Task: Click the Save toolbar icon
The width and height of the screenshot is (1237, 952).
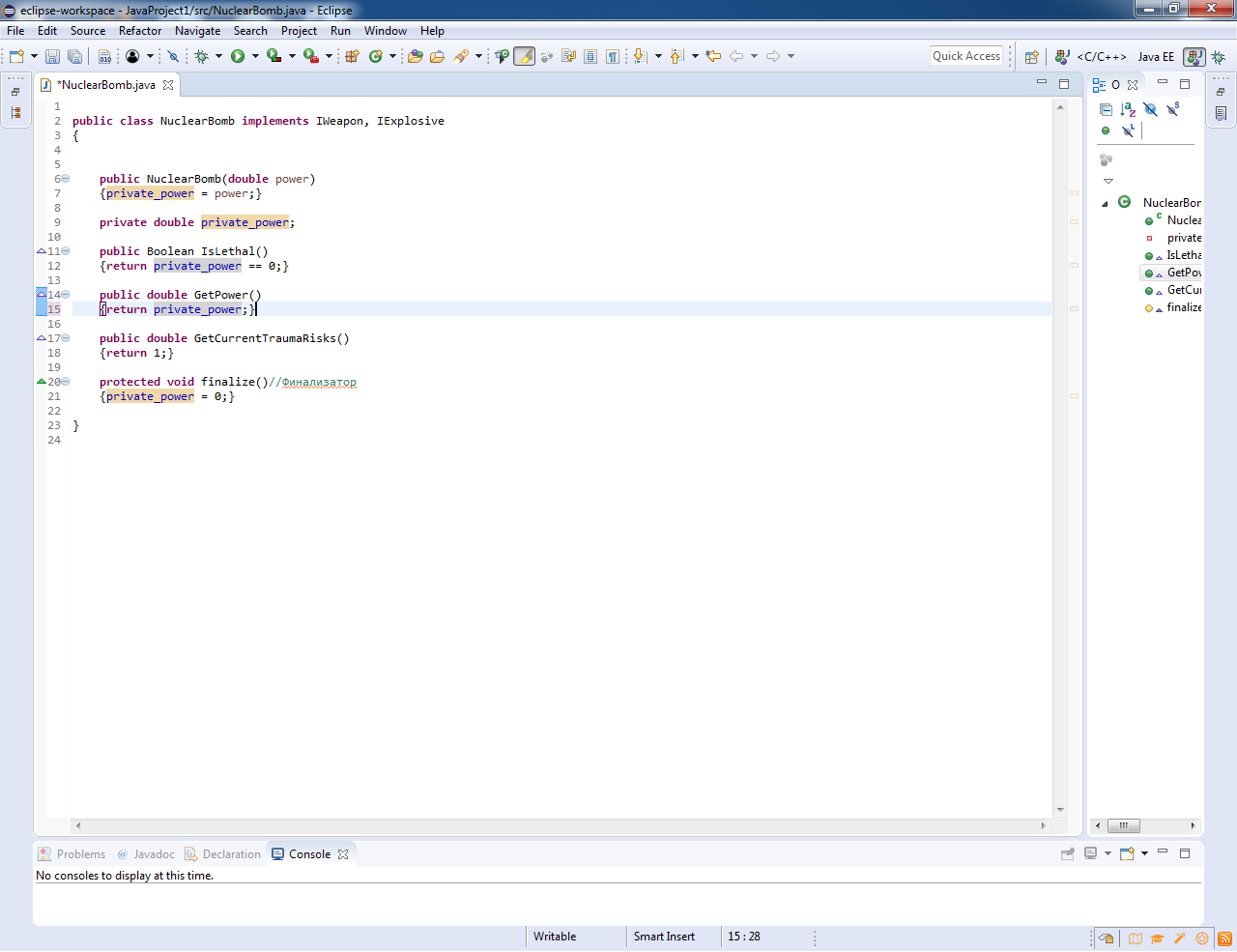Action: (x=53, y=56)
